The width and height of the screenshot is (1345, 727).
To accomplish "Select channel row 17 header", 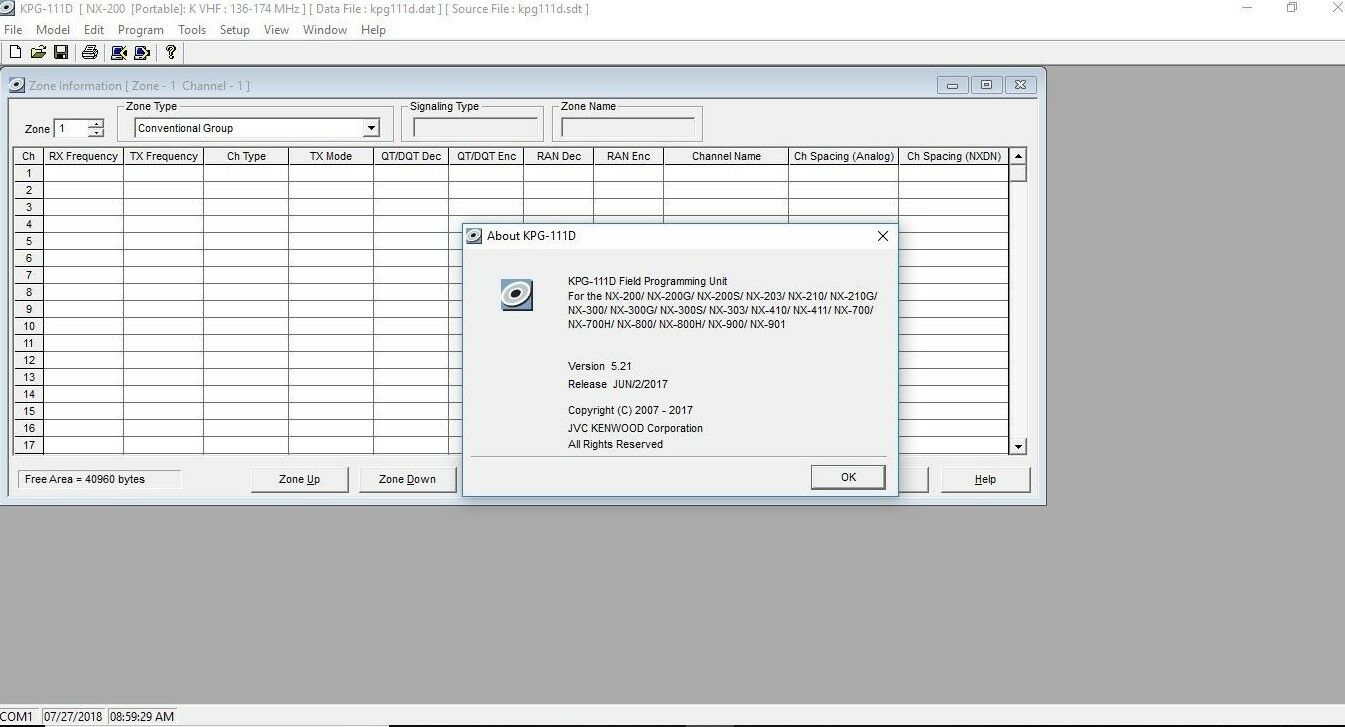I will tap(29, 445).
